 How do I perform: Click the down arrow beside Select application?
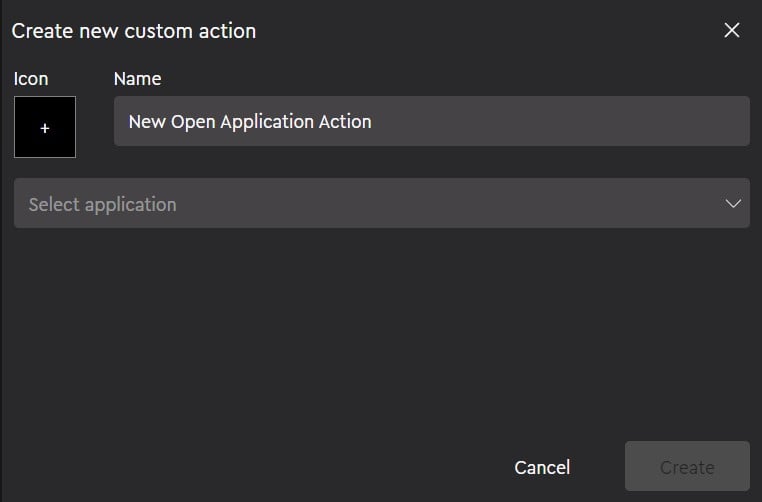coord(733,203)
